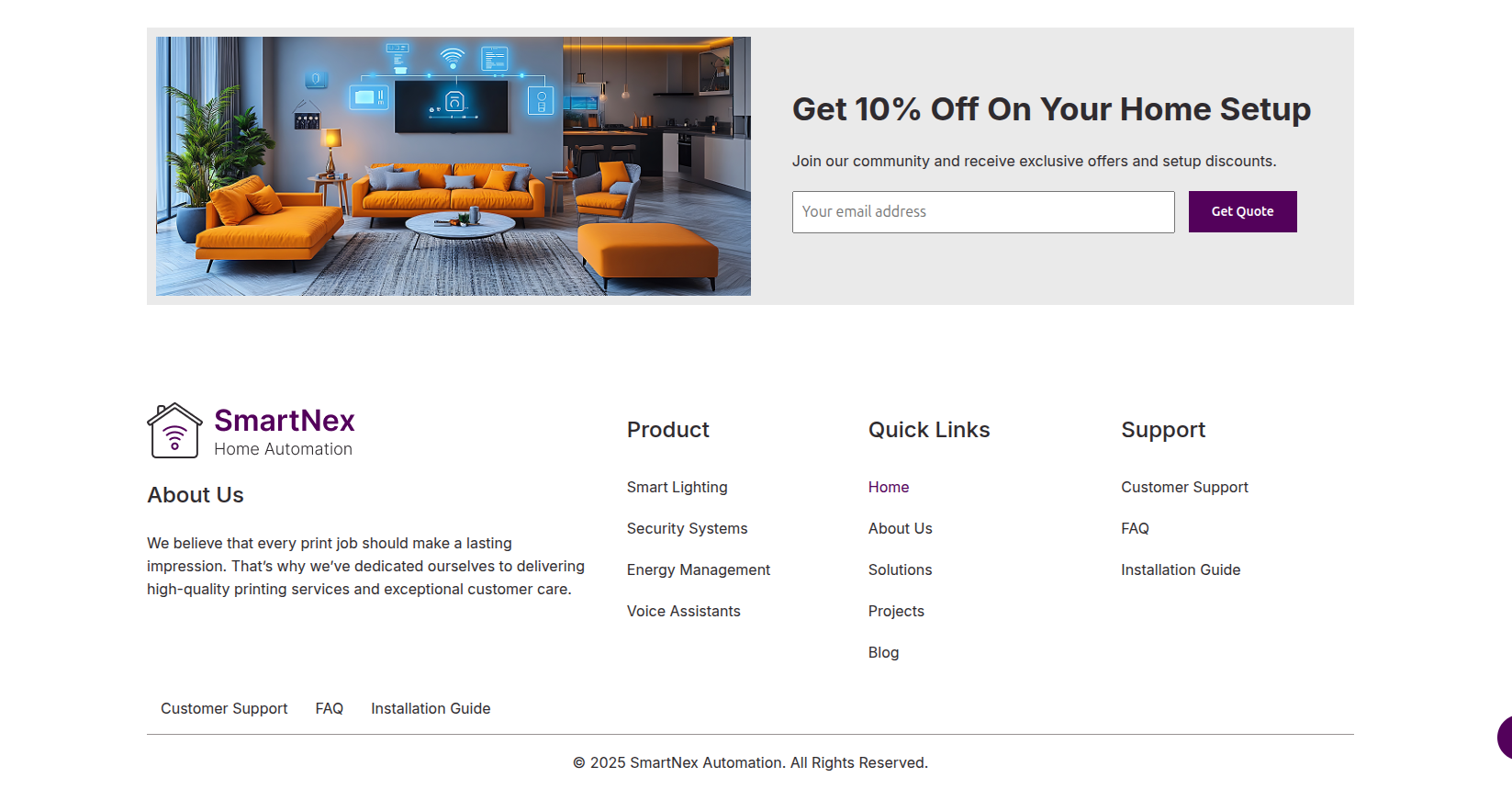Click the smart living room promo image
The image size is (1512, 789).
point(453,166)
